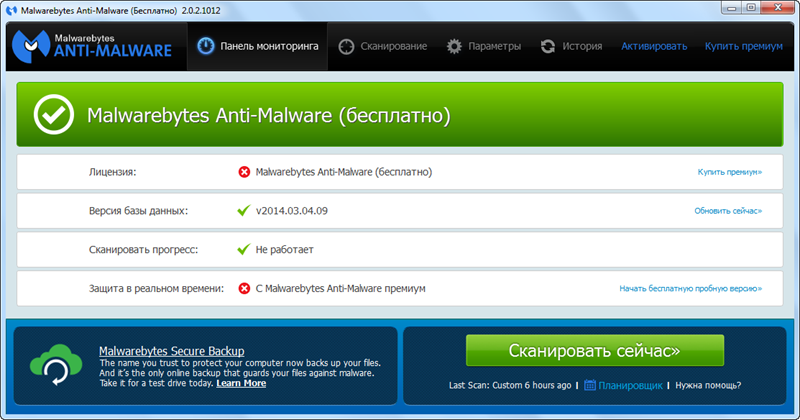The height and width of the screenshot is (420, 800).
Task: Click the green cloud Secure Backup icon
Action: 56,364
